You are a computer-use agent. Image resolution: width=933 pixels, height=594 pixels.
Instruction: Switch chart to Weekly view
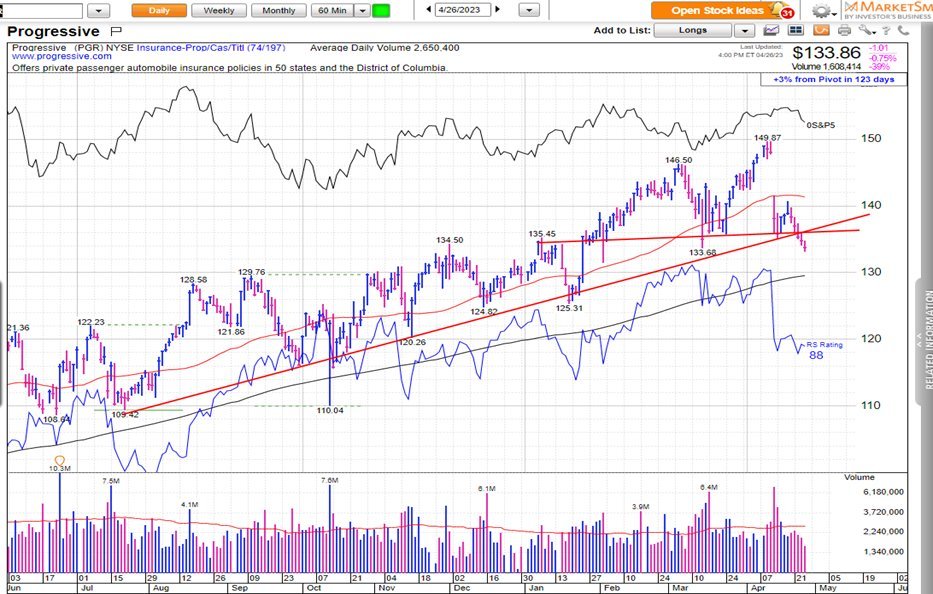tap(219, 10)
